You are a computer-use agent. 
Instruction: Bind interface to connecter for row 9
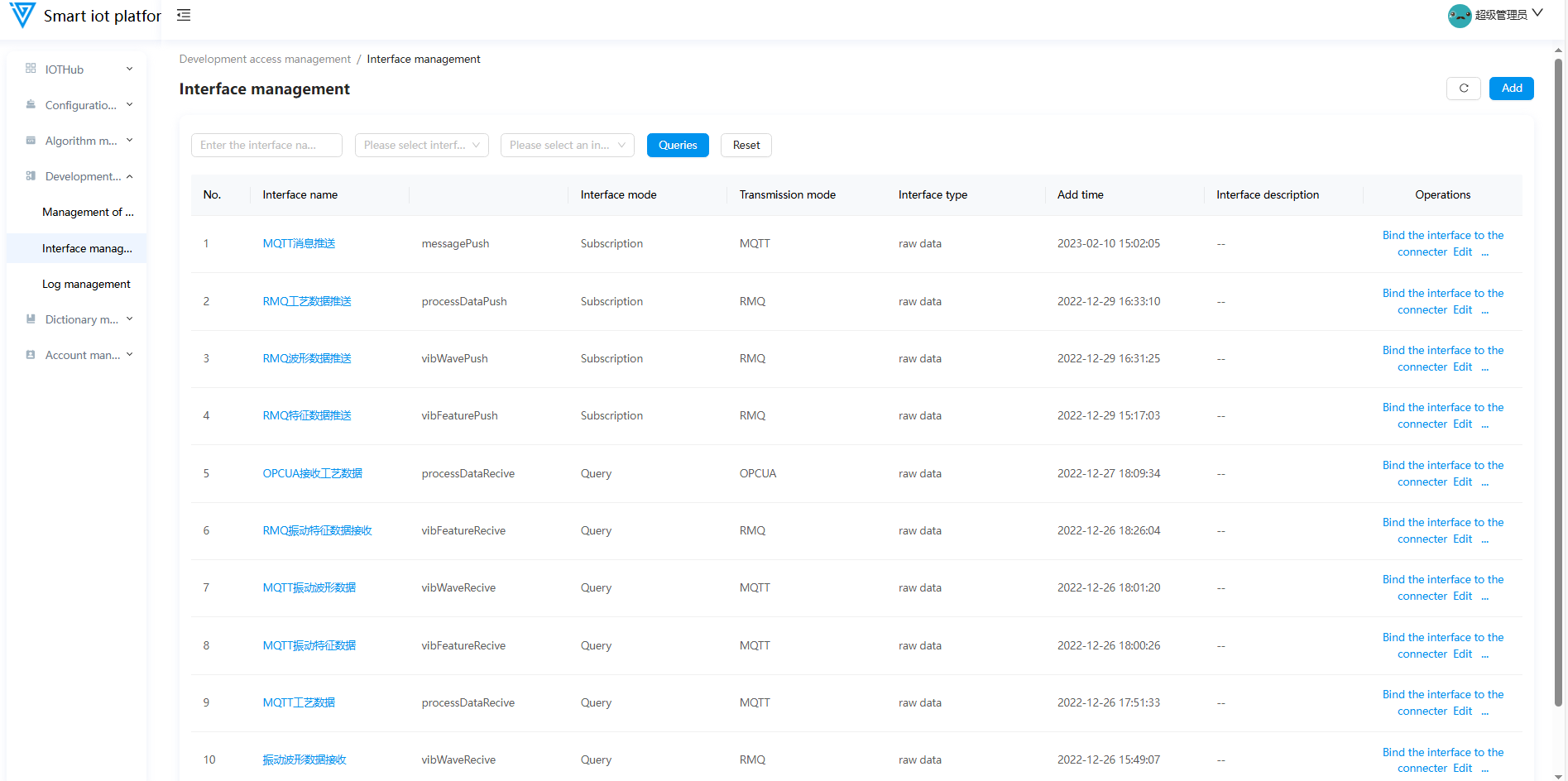click(1443, 702)
